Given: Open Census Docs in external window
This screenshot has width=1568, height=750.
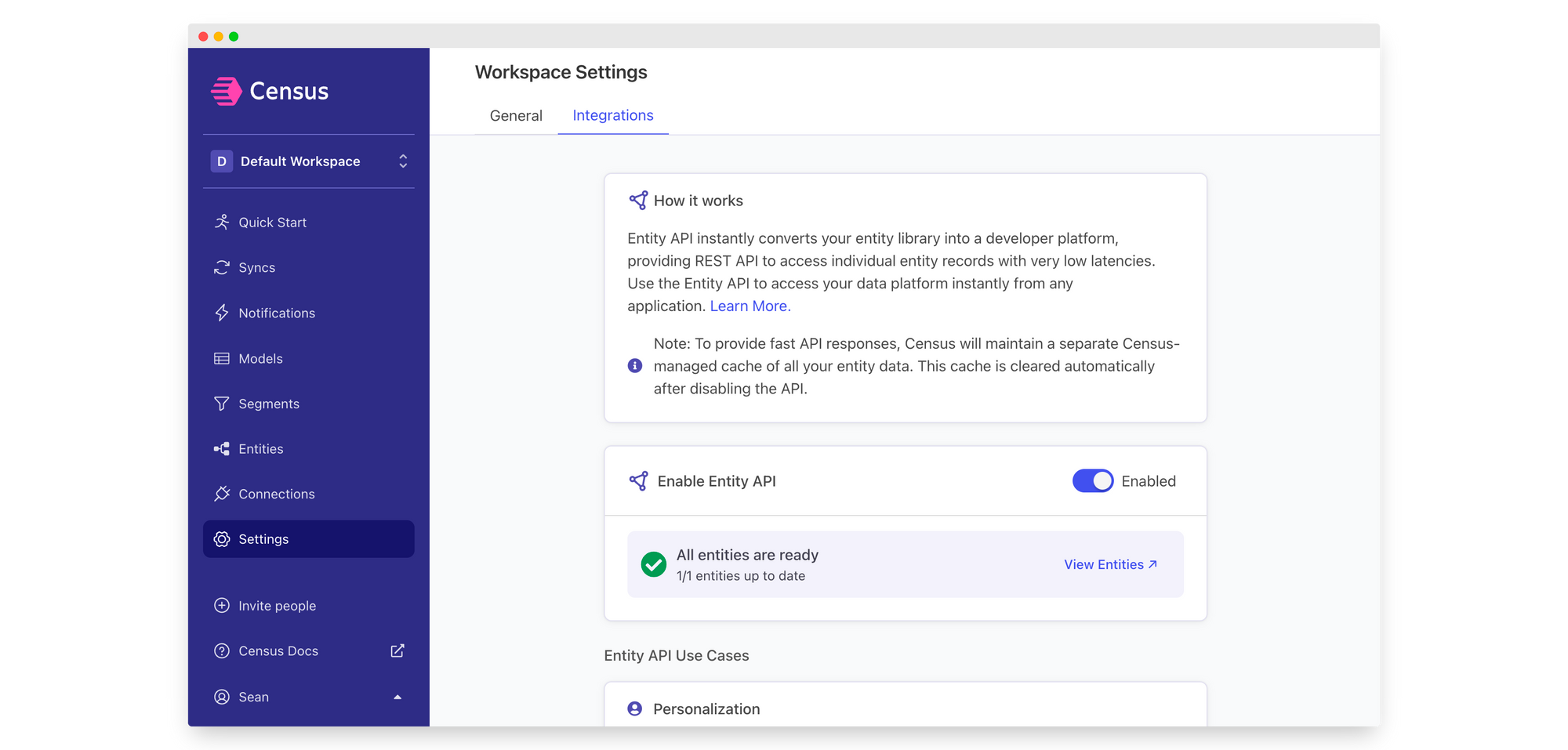Looking at the screenshot, I should [x=397, y=650].
